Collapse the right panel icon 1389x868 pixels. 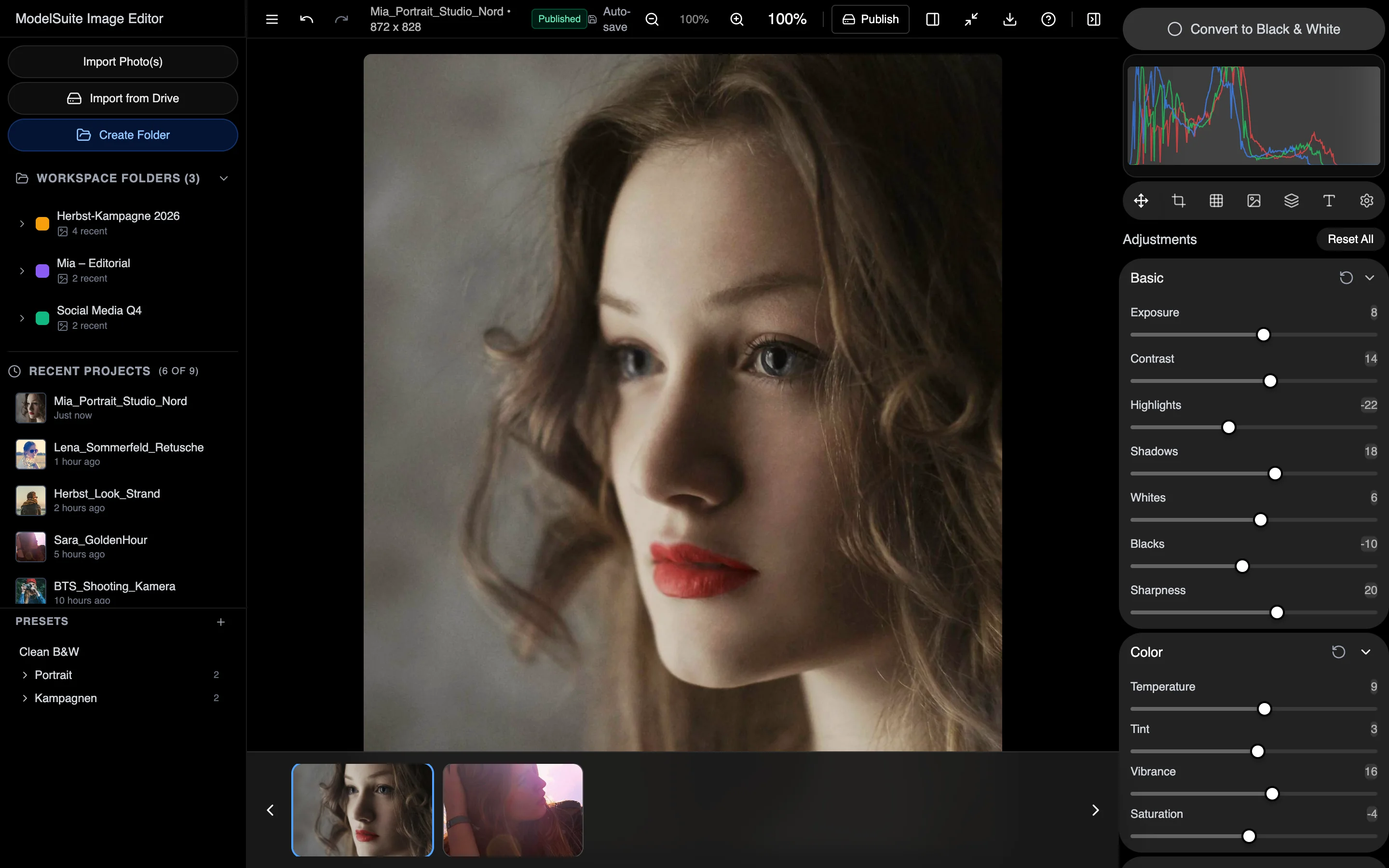pyautogui.click(x=1094, y=19)
